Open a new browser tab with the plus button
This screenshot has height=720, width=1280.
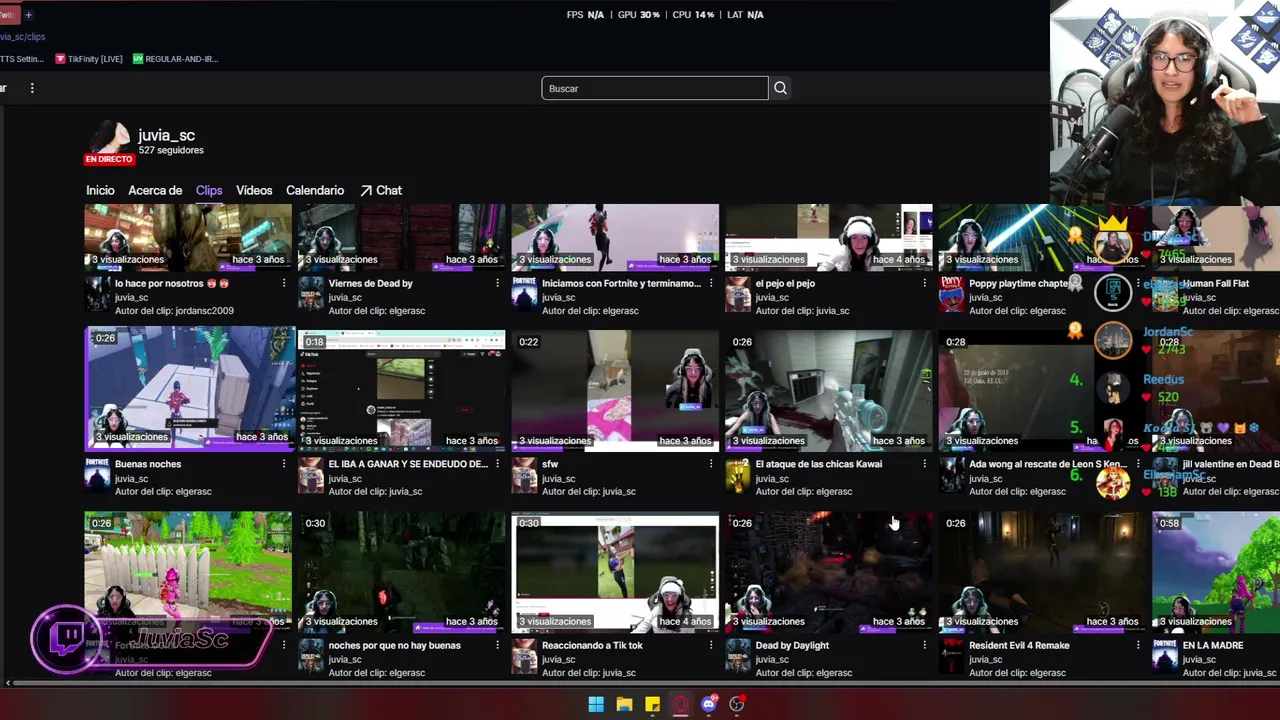point(28,15)
